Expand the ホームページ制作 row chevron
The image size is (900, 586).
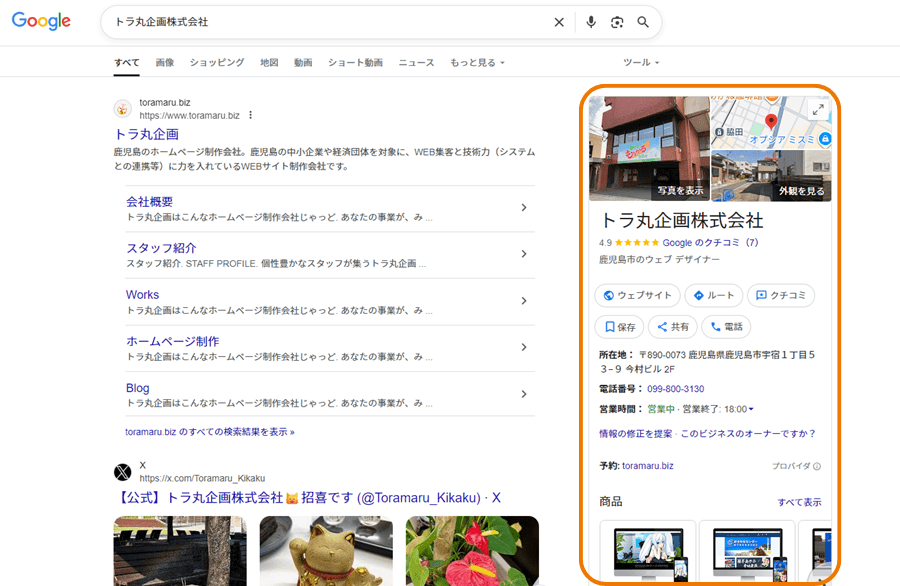click(523, 347)
